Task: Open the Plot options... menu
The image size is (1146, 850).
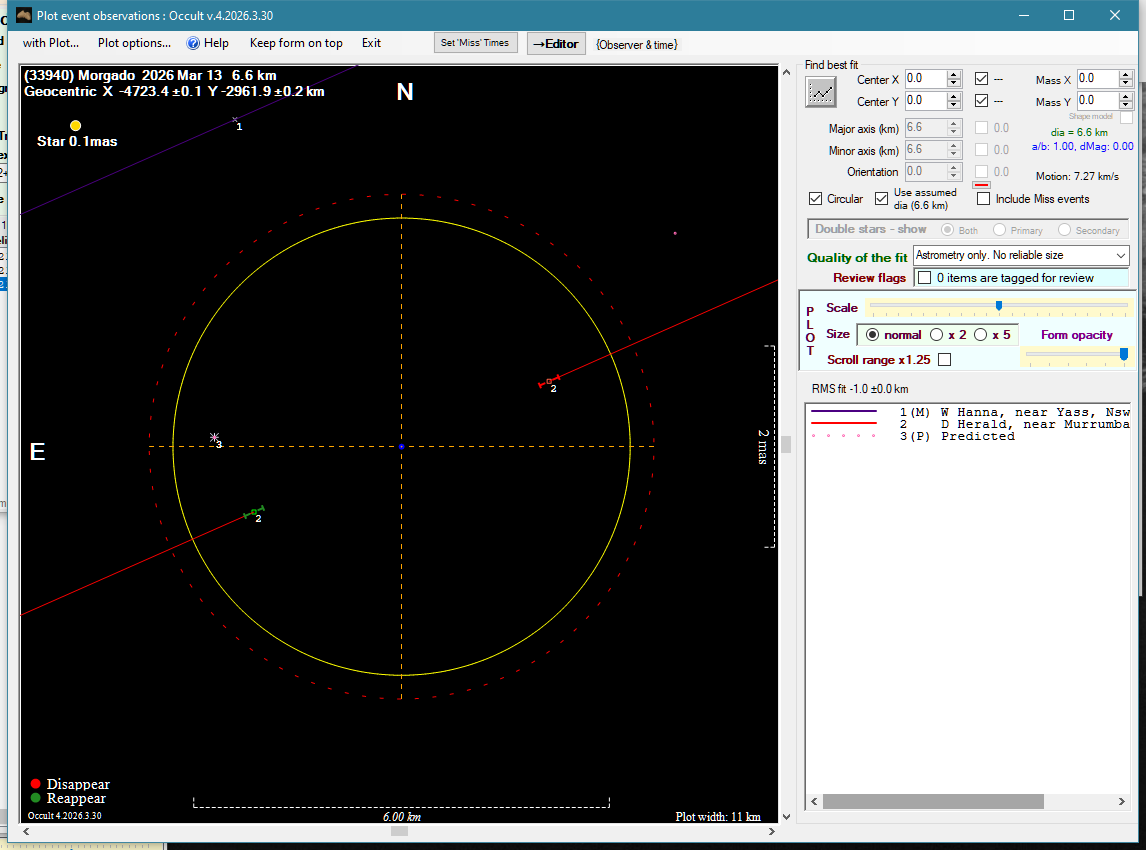Action: (134, 43)
